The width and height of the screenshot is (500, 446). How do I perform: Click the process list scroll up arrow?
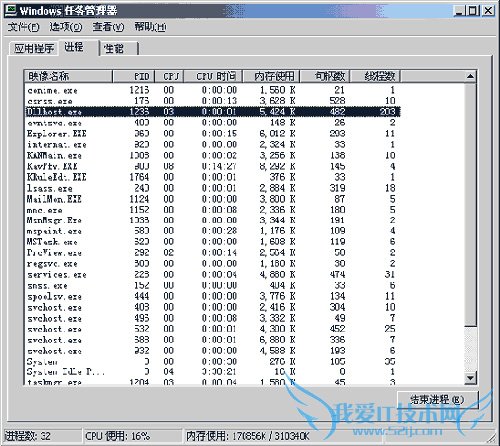[470, 76]
